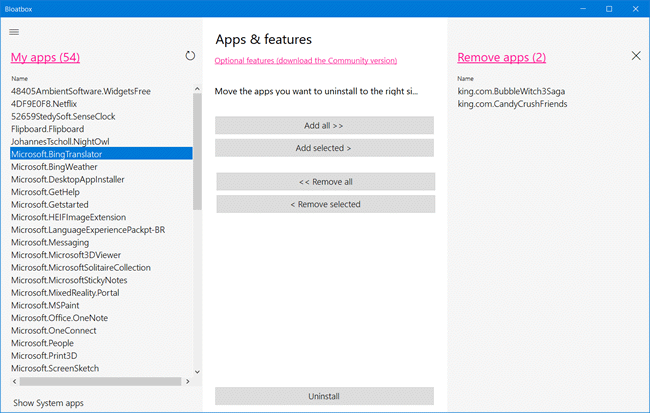The height and width of the screenshot is (413, 650).
Task: Open the hamburger menu
Action: pyautogui.click(x=14, y=32)
